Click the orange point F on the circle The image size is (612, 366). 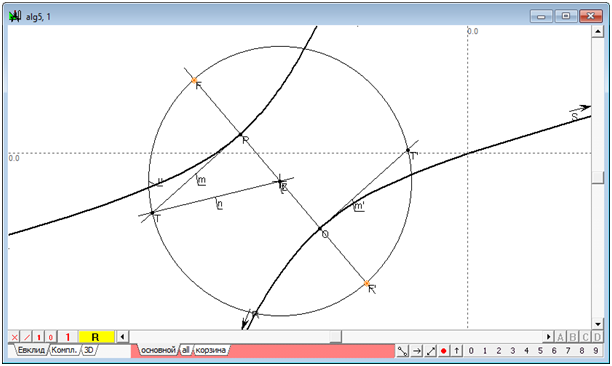click(x=194, y=81)
